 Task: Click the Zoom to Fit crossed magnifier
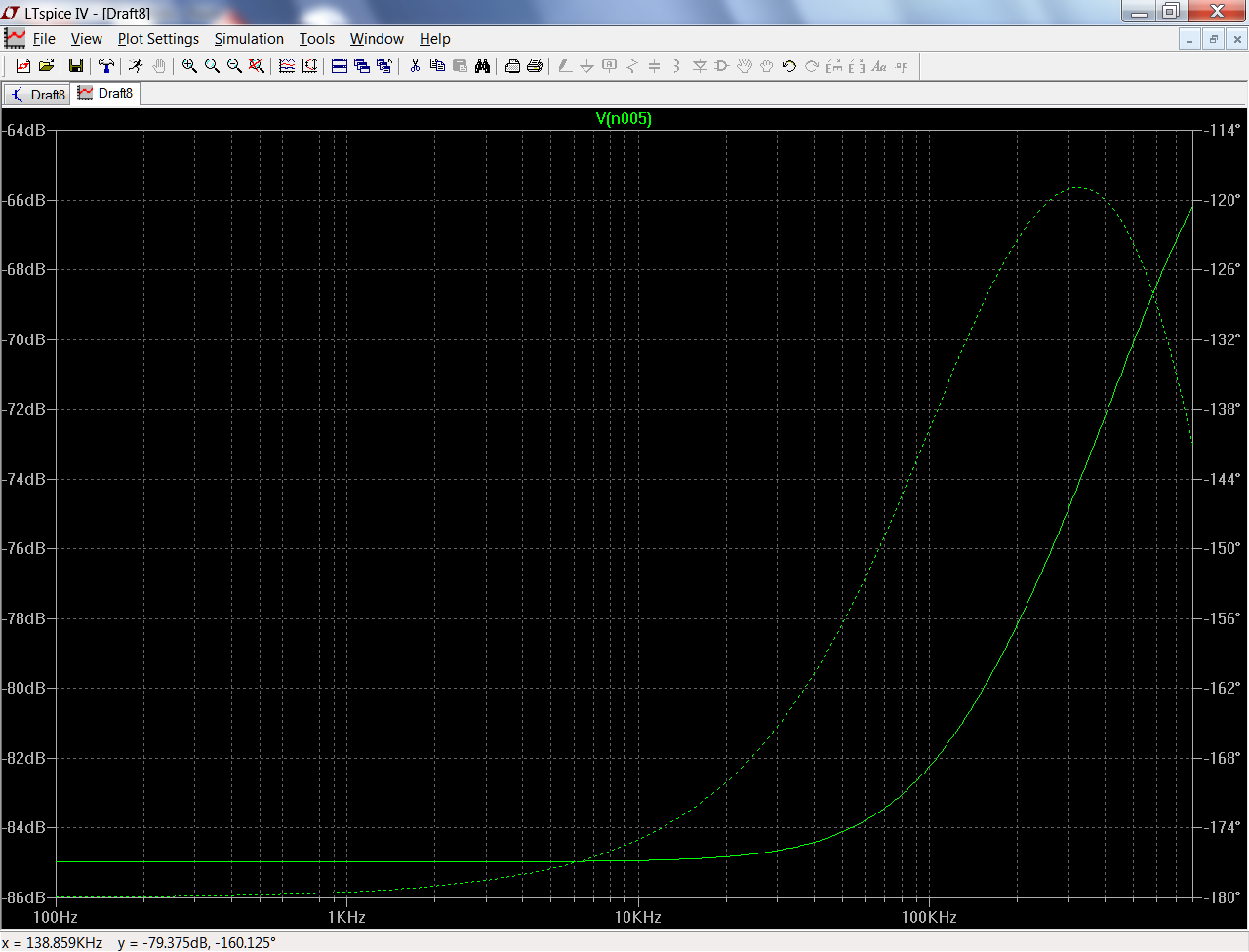[x=257, y=65]
